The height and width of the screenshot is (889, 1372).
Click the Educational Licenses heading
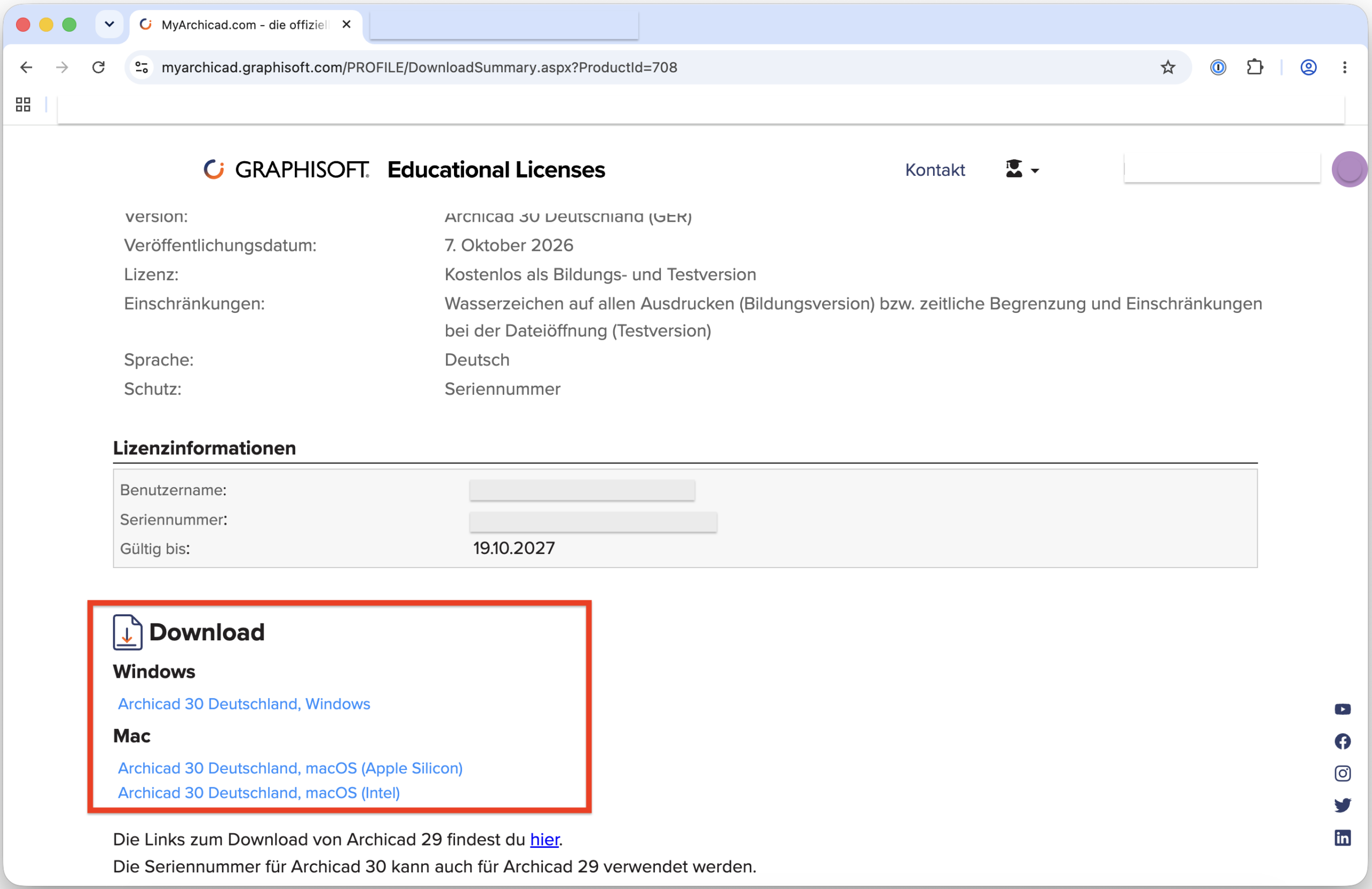(496, 169)
